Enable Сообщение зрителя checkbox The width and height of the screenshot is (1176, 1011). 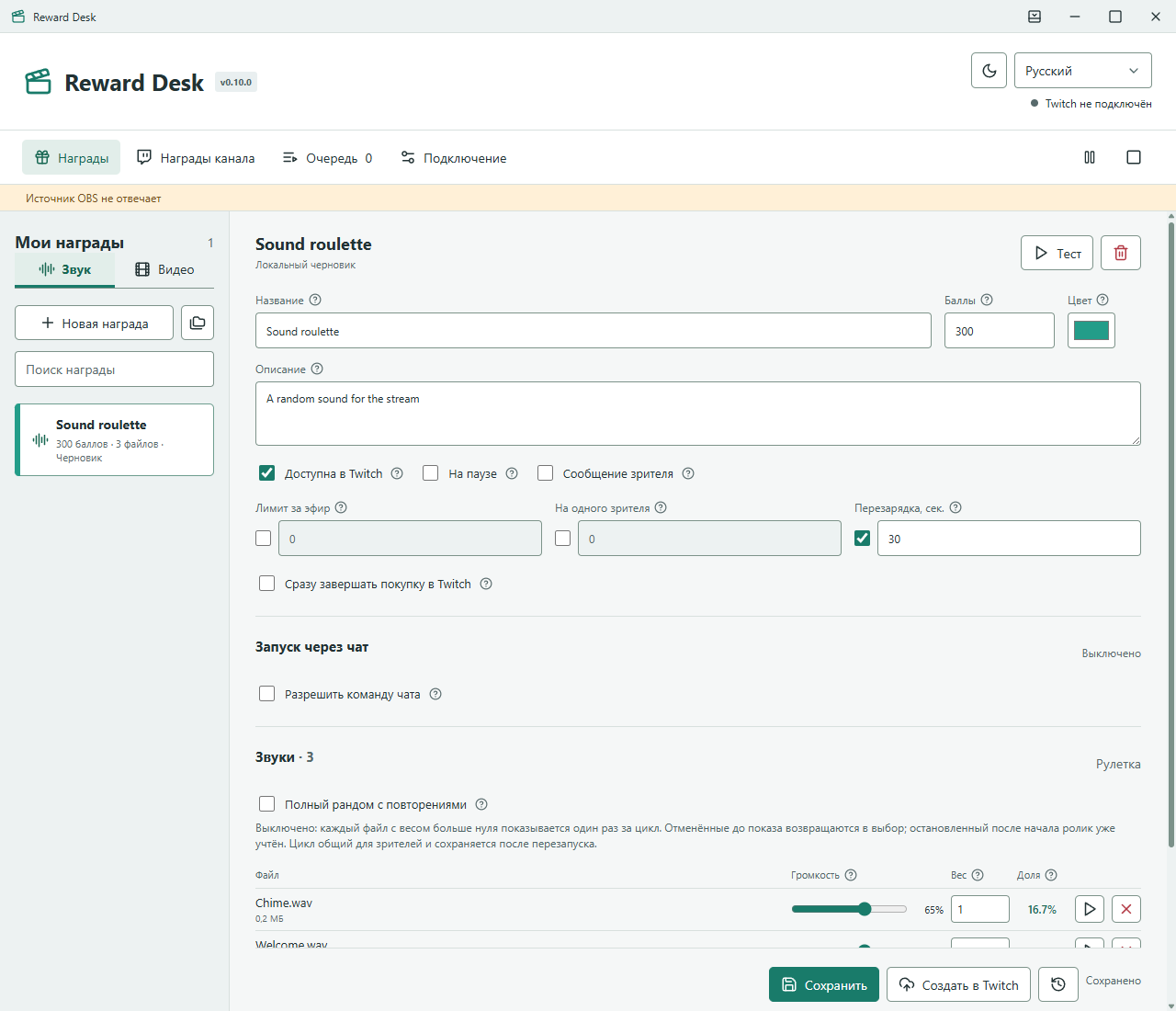[x=546, y=473]
